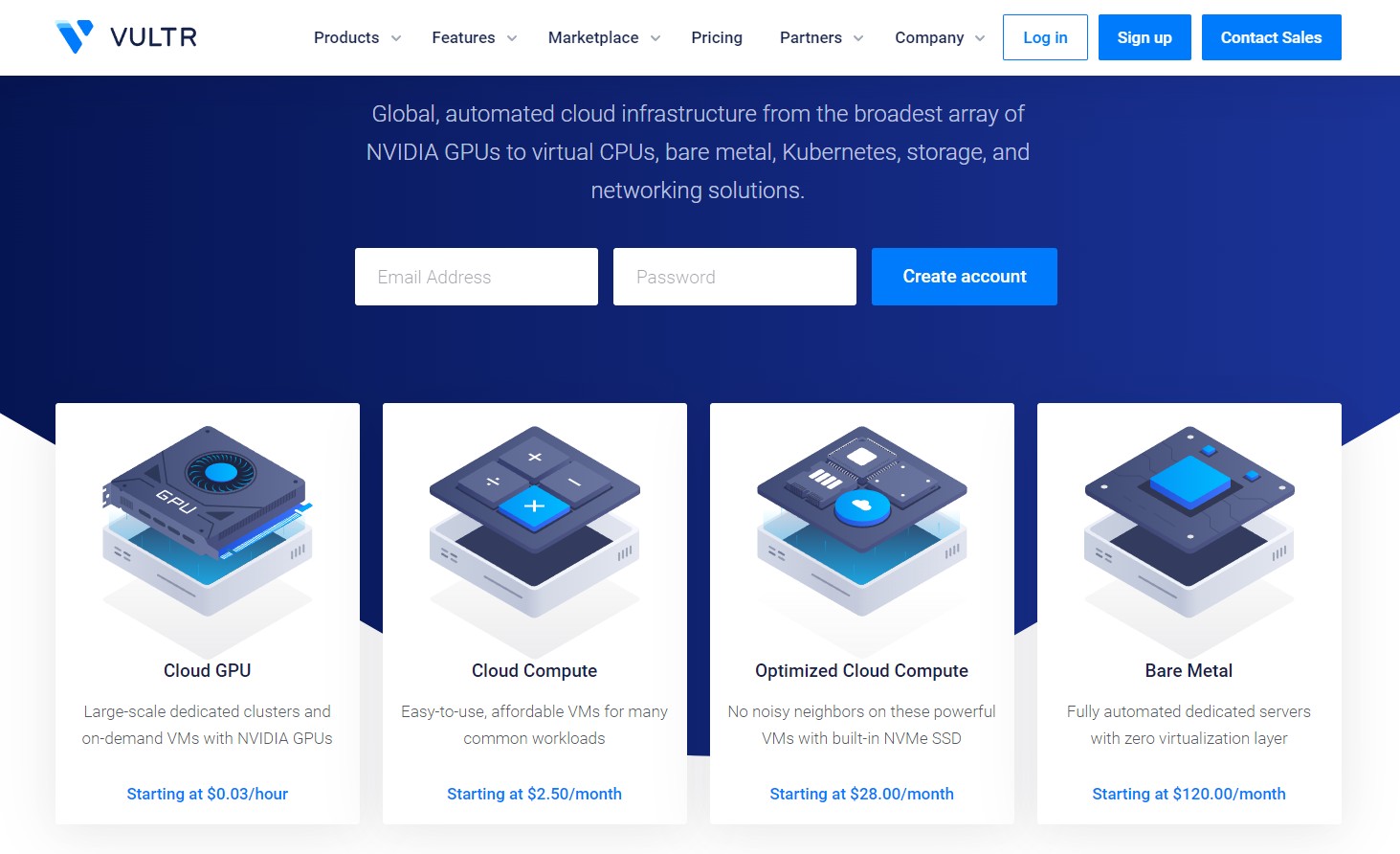Click the VULTR wordmark text
1400x854 pixels.
pos(153,37)
